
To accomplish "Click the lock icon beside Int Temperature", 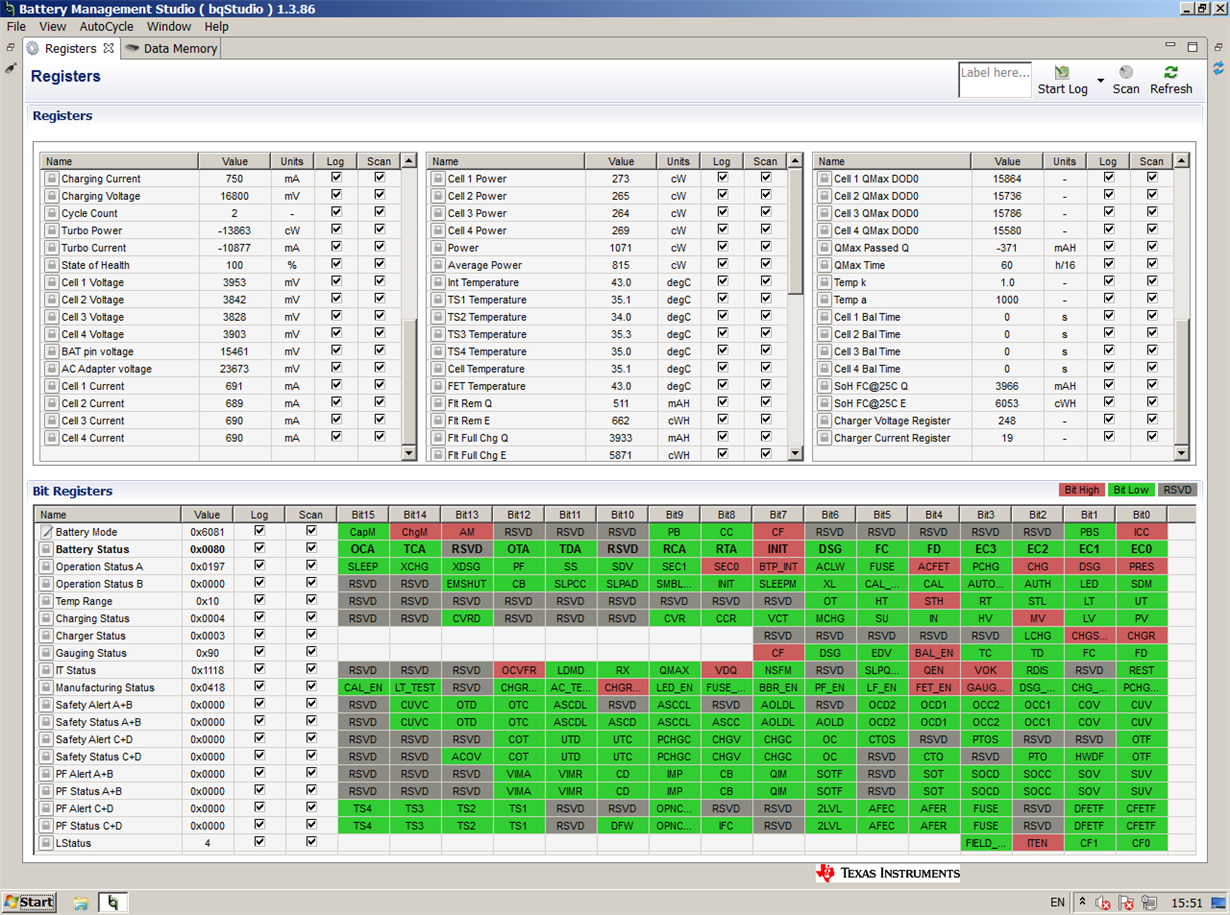I will click(x=438, y=282).
